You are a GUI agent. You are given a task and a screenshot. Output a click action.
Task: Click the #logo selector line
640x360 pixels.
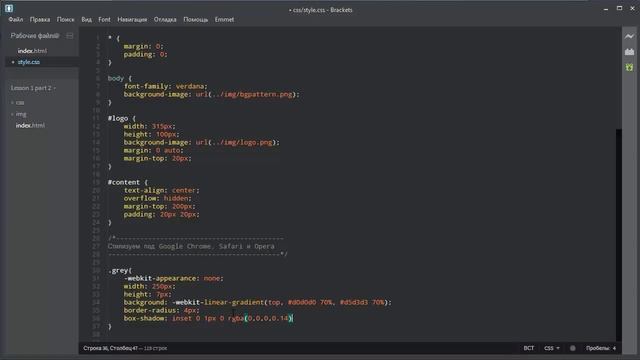[122, 118]
